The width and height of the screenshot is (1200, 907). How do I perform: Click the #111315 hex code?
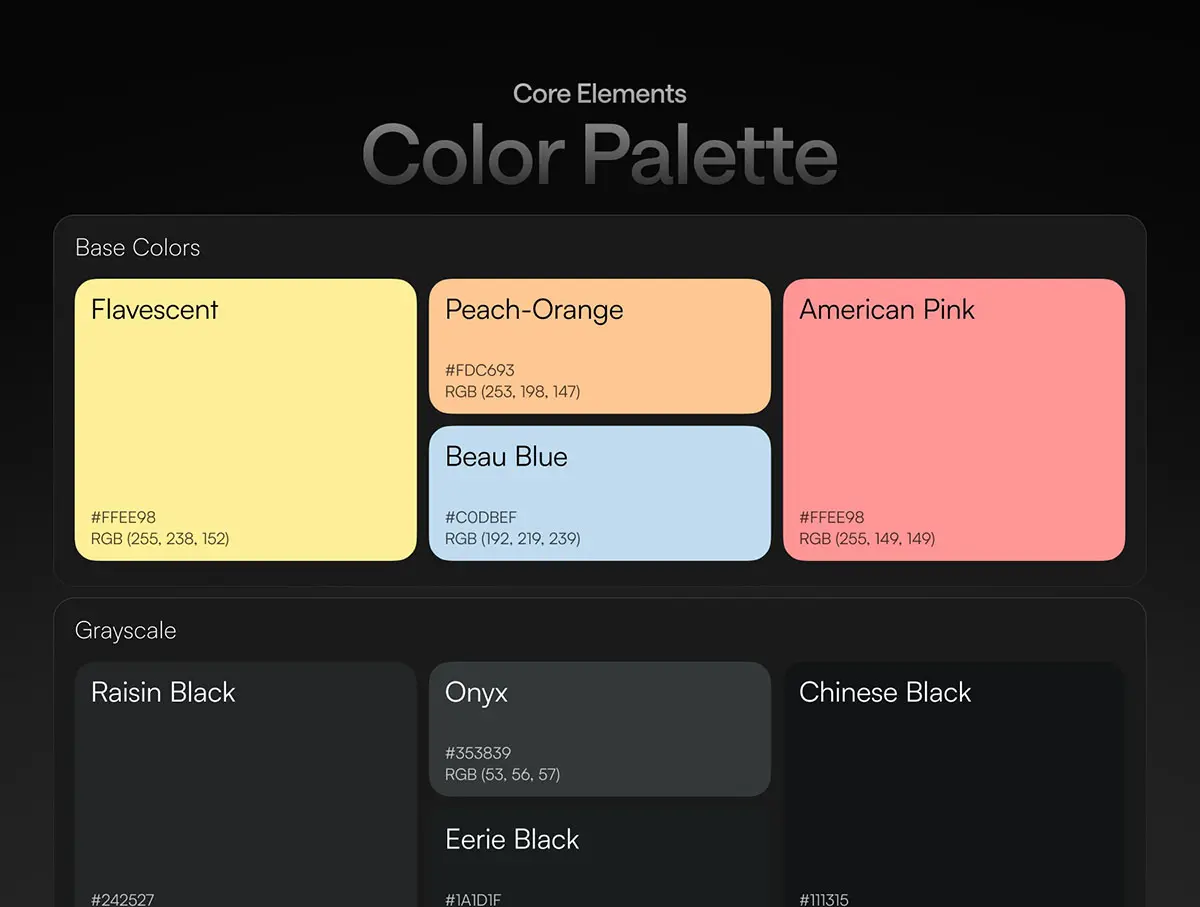(x=824, y=899)
